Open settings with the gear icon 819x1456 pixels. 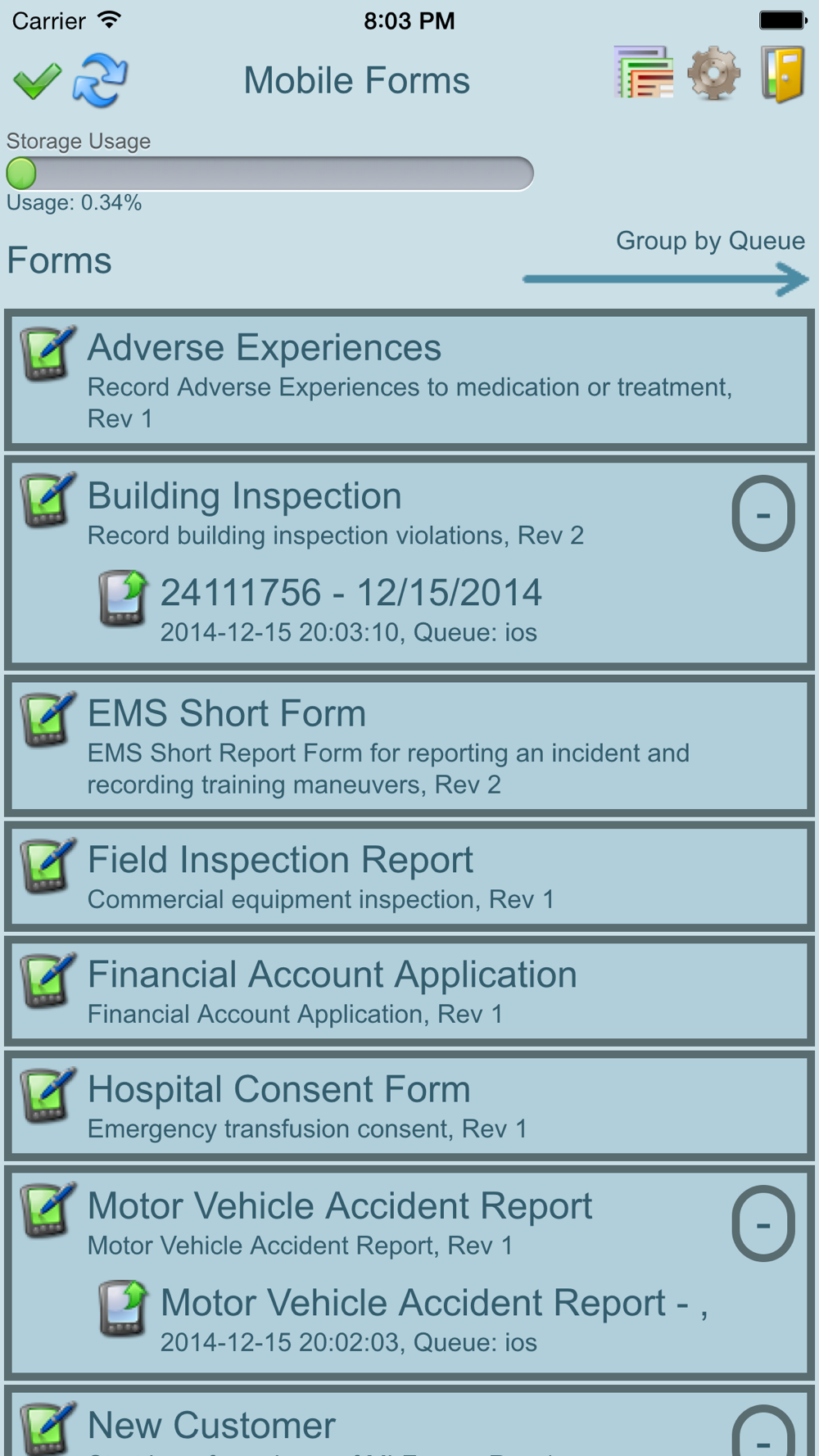tap(713, 74)
